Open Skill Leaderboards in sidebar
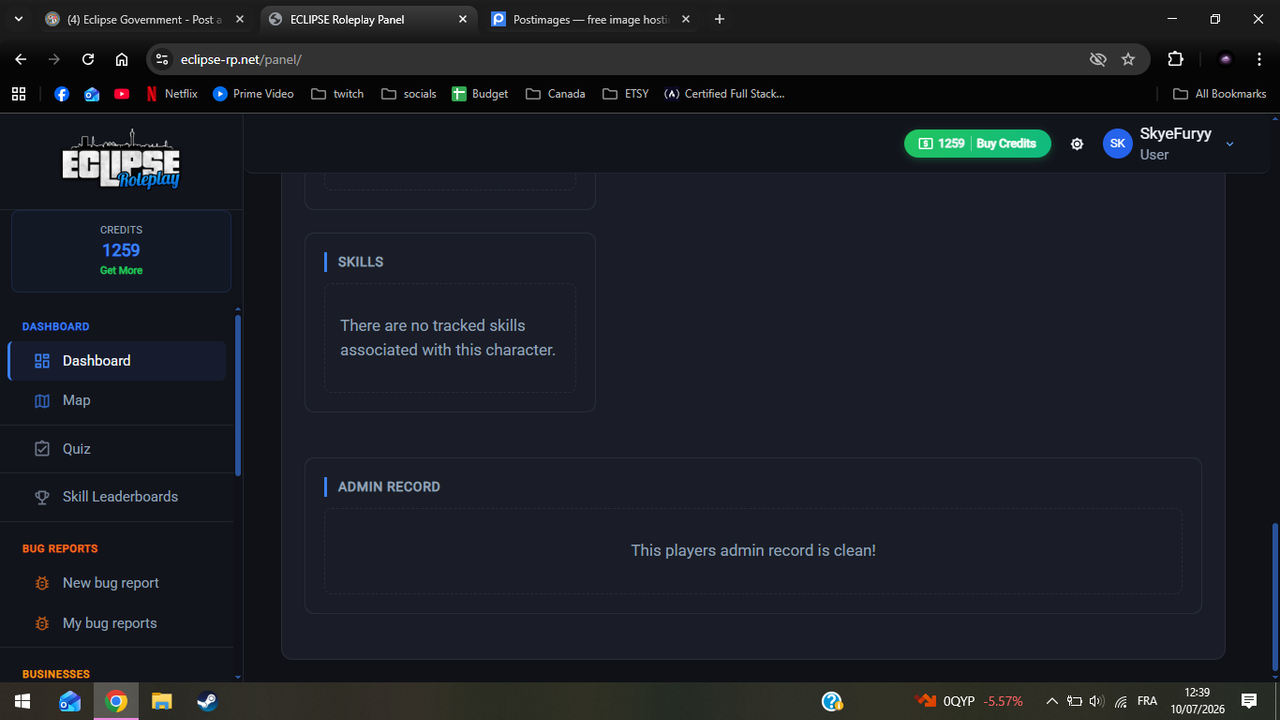Image resolution: width=1280 pixels, height=720 pixels. (x=117, y=497)
